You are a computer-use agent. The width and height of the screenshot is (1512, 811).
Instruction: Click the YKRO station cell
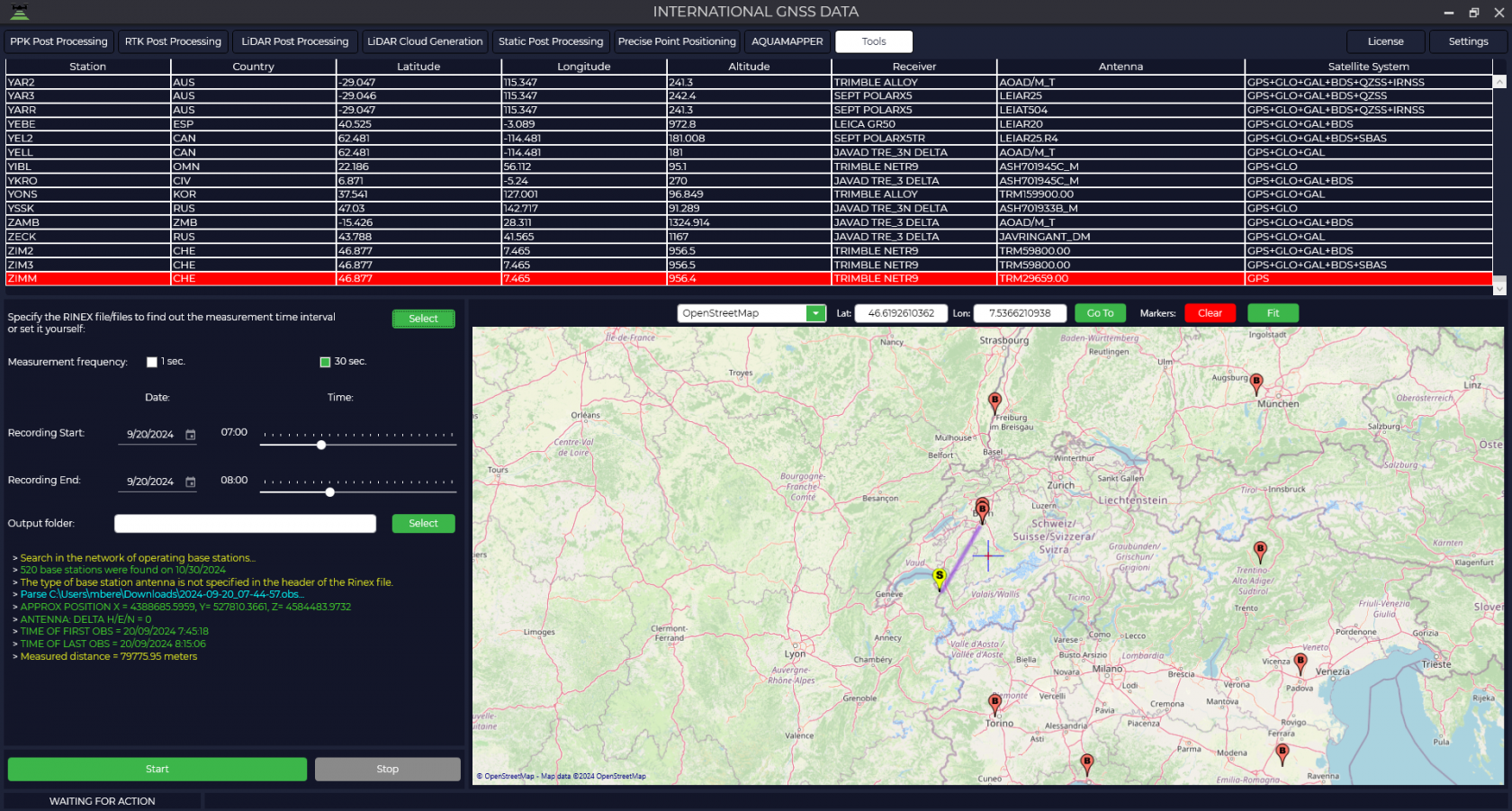pos(87,181)
